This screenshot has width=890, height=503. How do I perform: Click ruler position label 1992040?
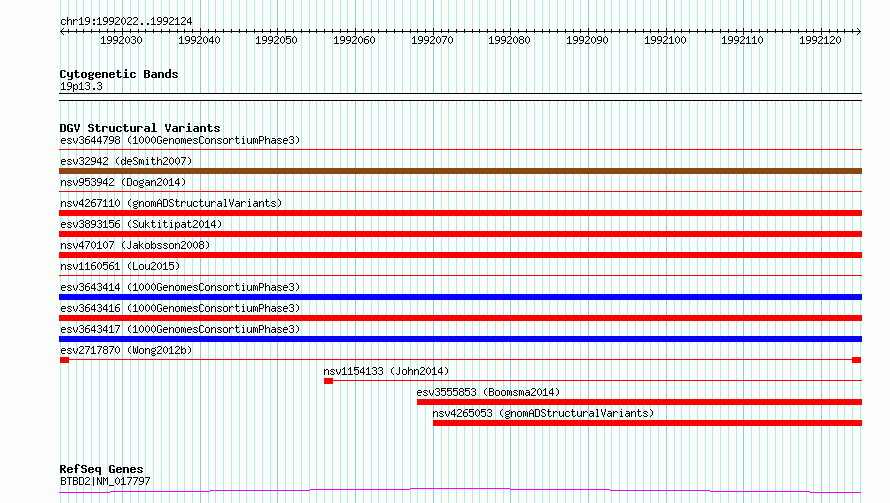(199, 40)
